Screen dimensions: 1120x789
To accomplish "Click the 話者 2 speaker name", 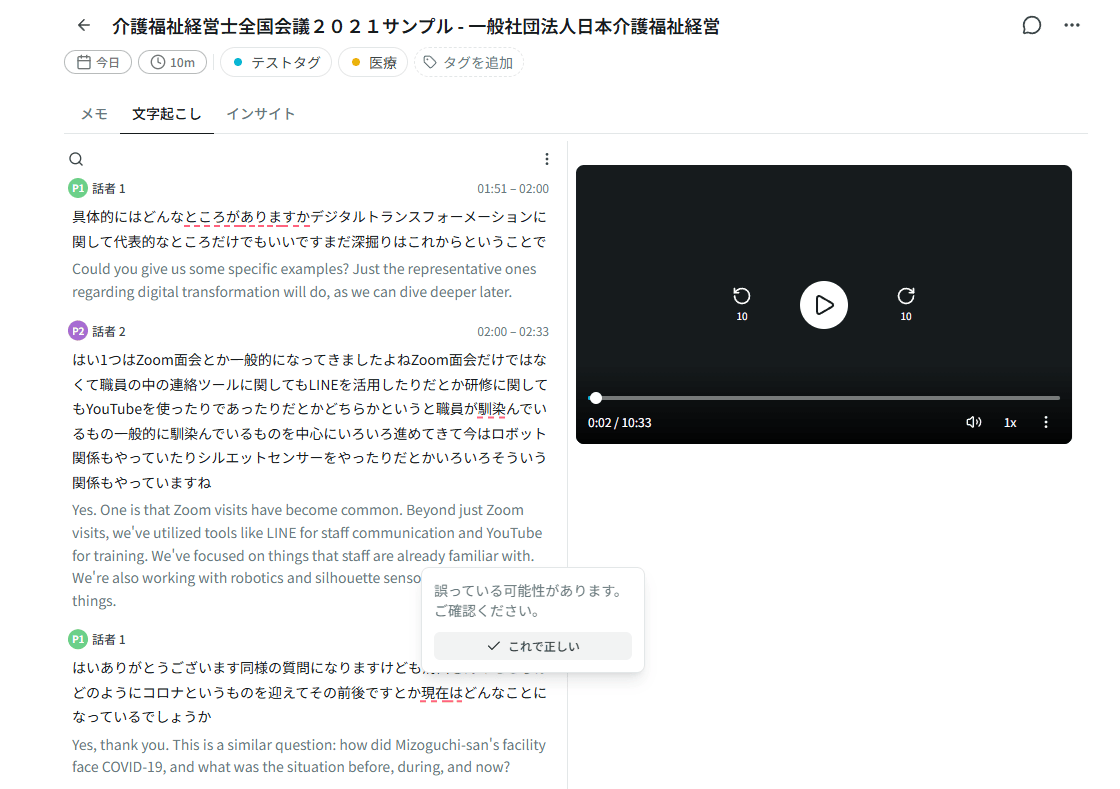I will tap(109, 331).
